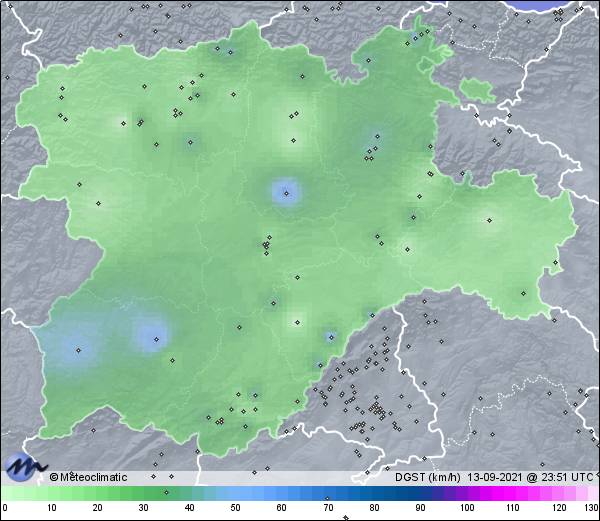Click scale label 30
600x521 pixels.
click(x=143, y=508)
